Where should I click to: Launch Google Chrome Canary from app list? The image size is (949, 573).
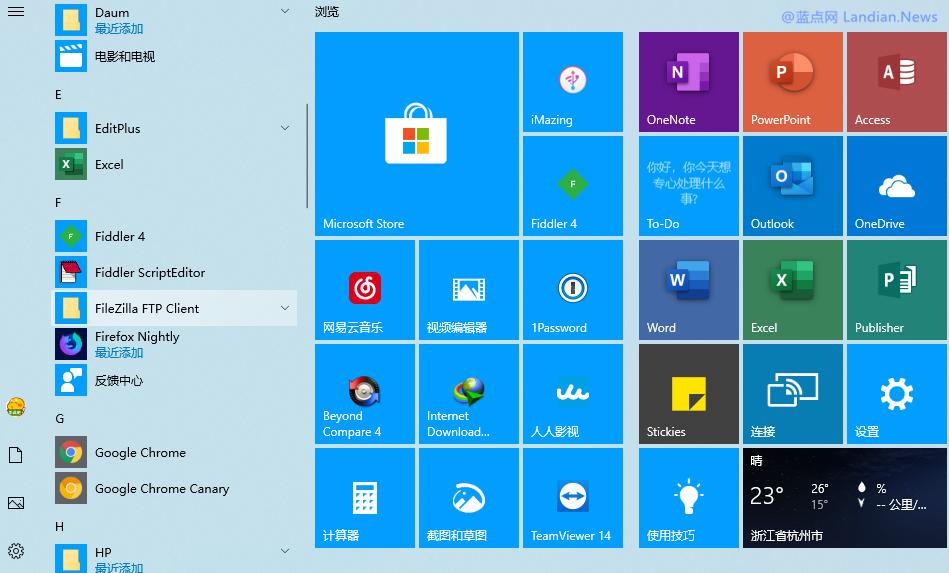(x=176, y=488)
